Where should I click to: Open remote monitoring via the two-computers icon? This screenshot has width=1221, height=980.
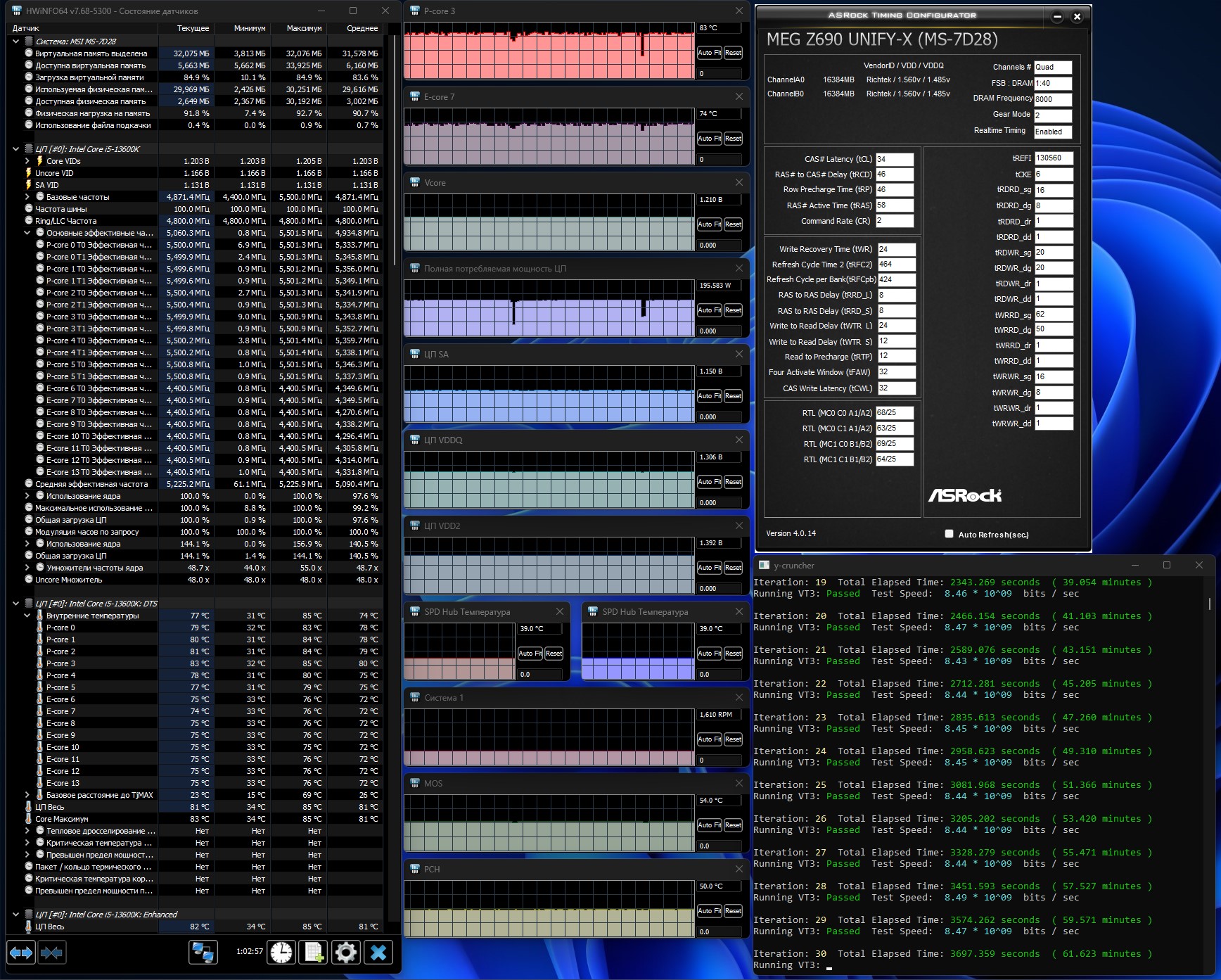[x=203, y=953]
